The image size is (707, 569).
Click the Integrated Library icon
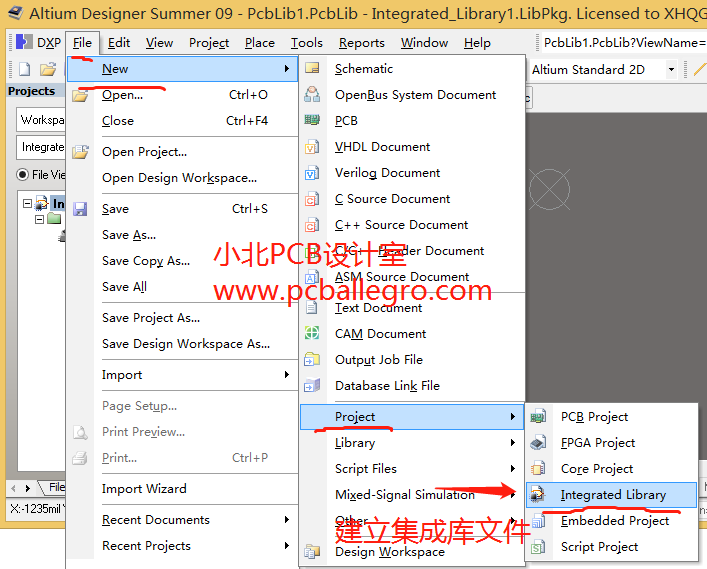(x=537, y=494)
